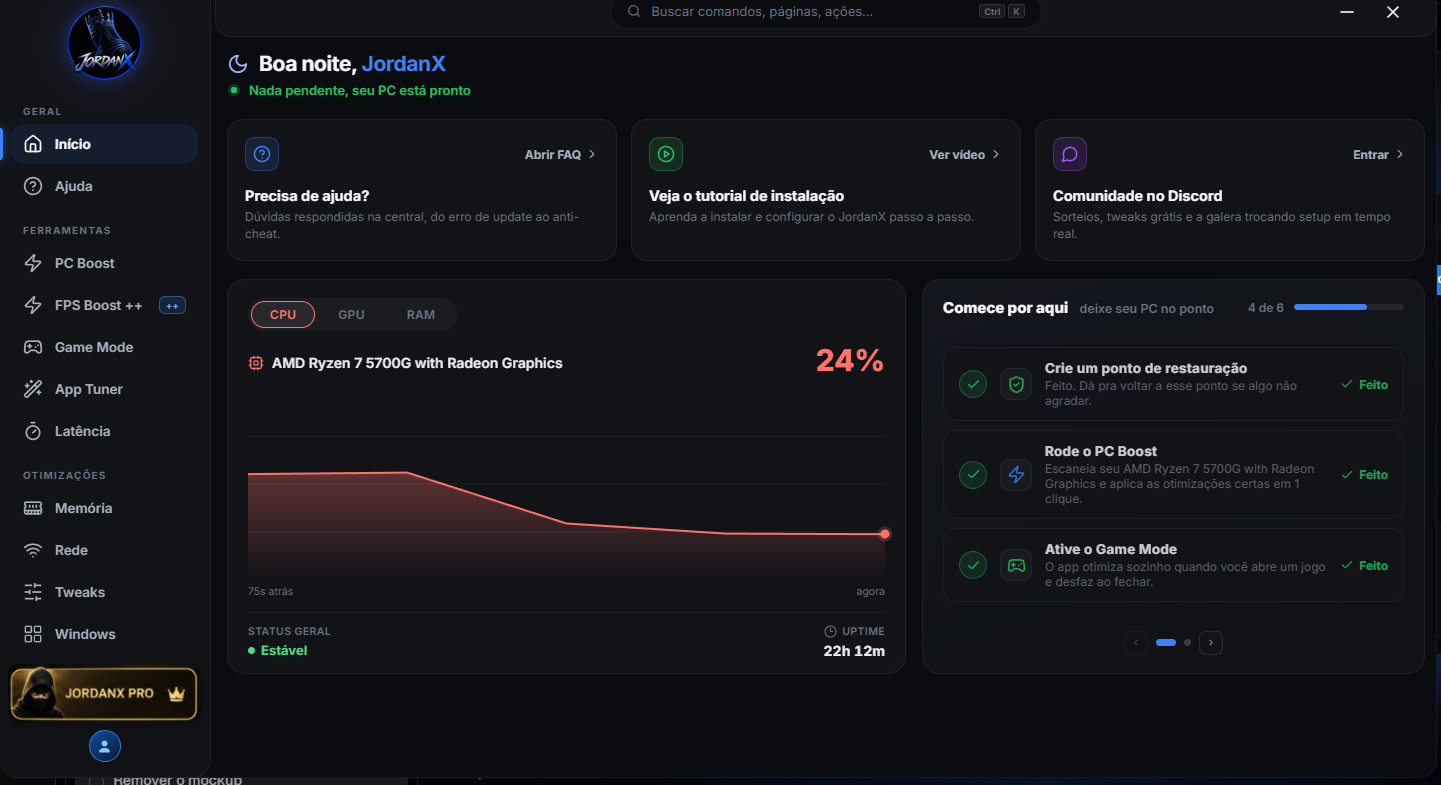Click the 75s atrás graph label

point(271,591)
